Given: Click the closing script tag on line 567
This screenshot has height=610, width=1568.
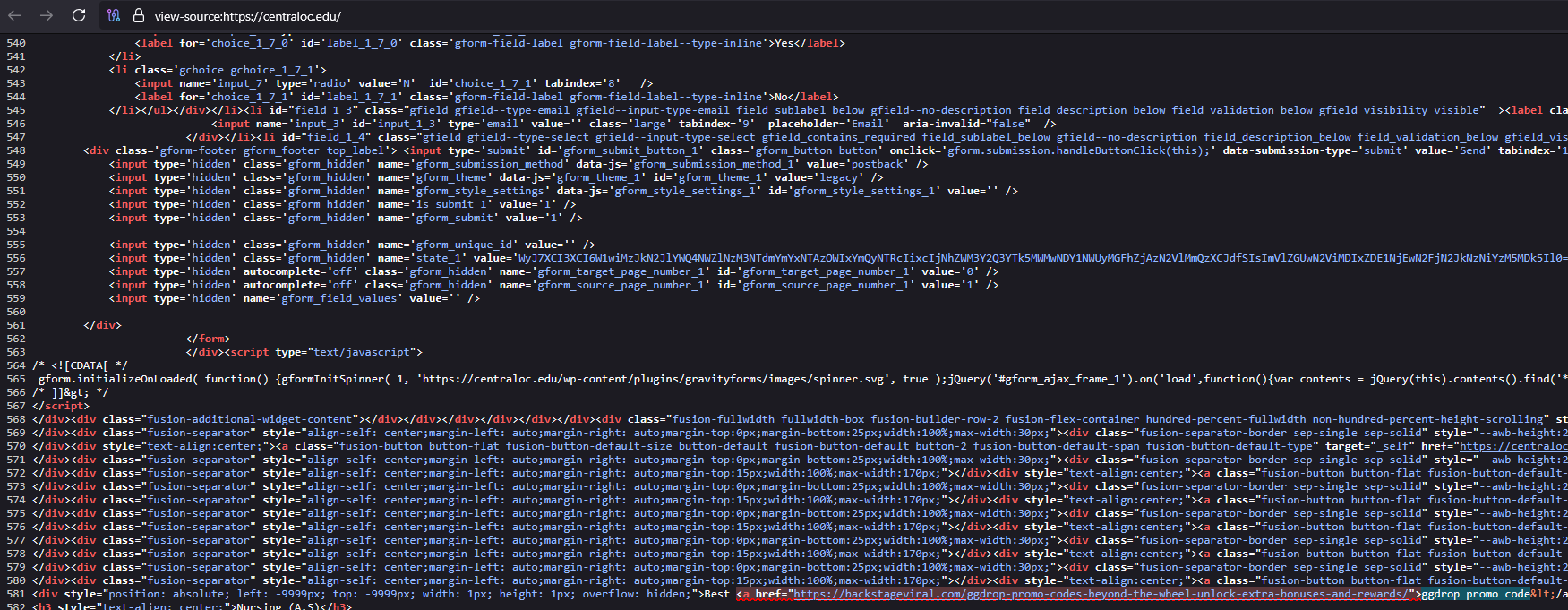Looking at the screenshot, I should click(61, 406).
